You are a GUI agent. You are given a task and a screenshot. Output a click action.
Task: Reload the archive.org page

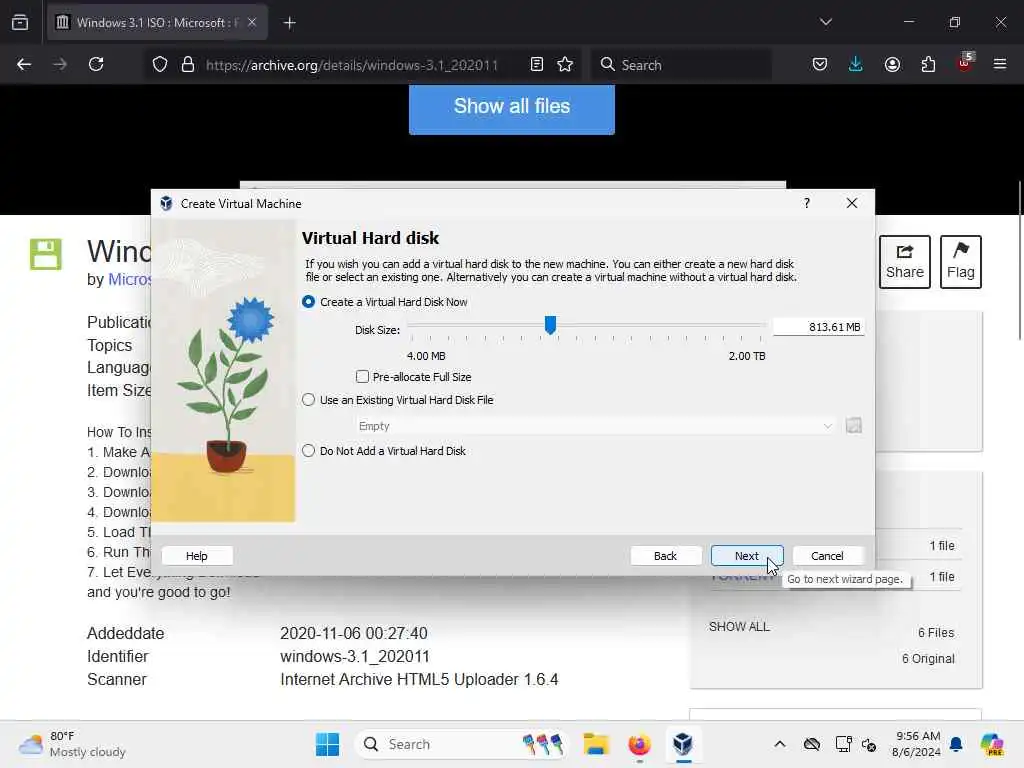pos(97,65)
